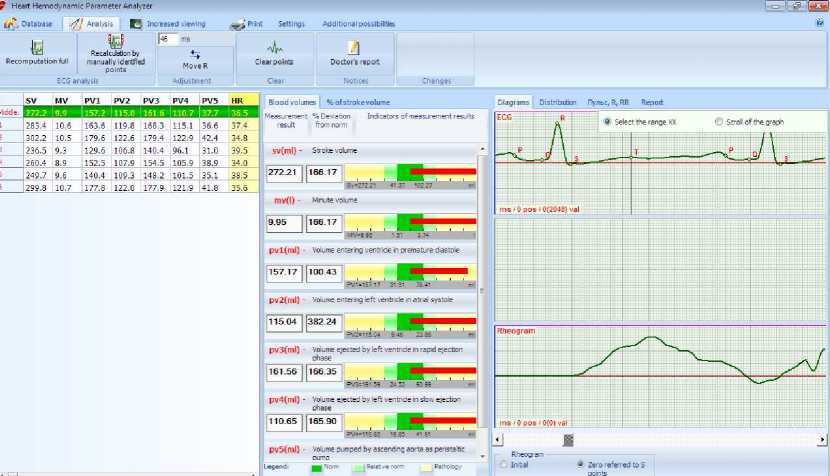Image resolution: width=830 pixels, height=476 pixels.
Task: Choose 'Zero referred to S points' option
Action: (x=580, y=464)
